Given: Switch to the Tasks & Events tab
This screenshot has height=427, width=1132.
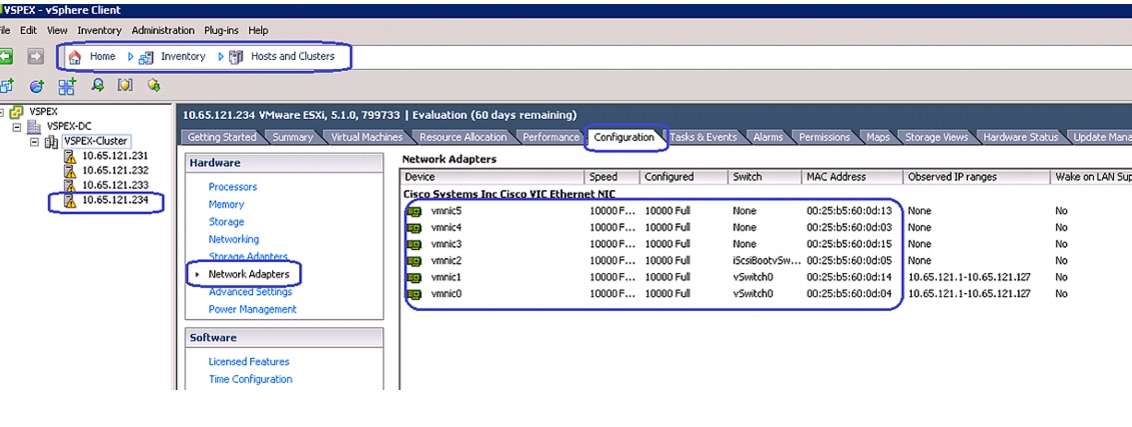Looking at the screenshot, I should 703,137.
